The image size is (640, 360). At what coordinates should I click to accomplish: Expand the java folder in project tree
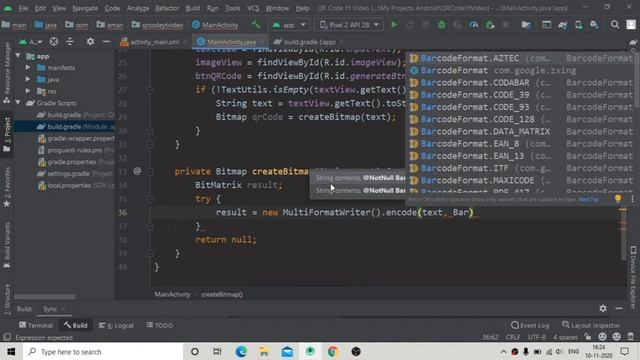click(28, 79)
